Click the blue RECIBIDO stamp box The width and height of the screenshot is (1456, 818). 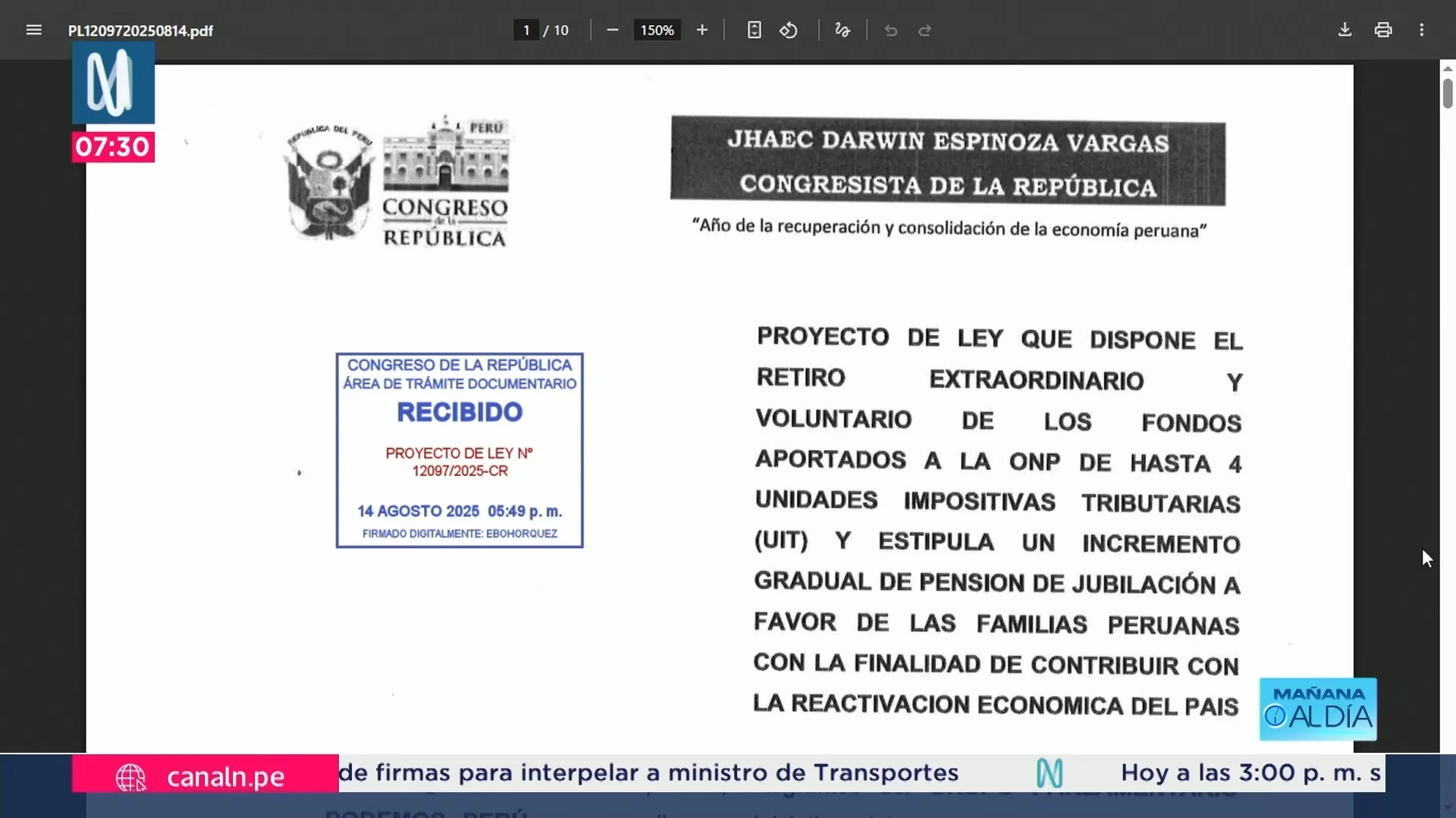tap(460, 450)
